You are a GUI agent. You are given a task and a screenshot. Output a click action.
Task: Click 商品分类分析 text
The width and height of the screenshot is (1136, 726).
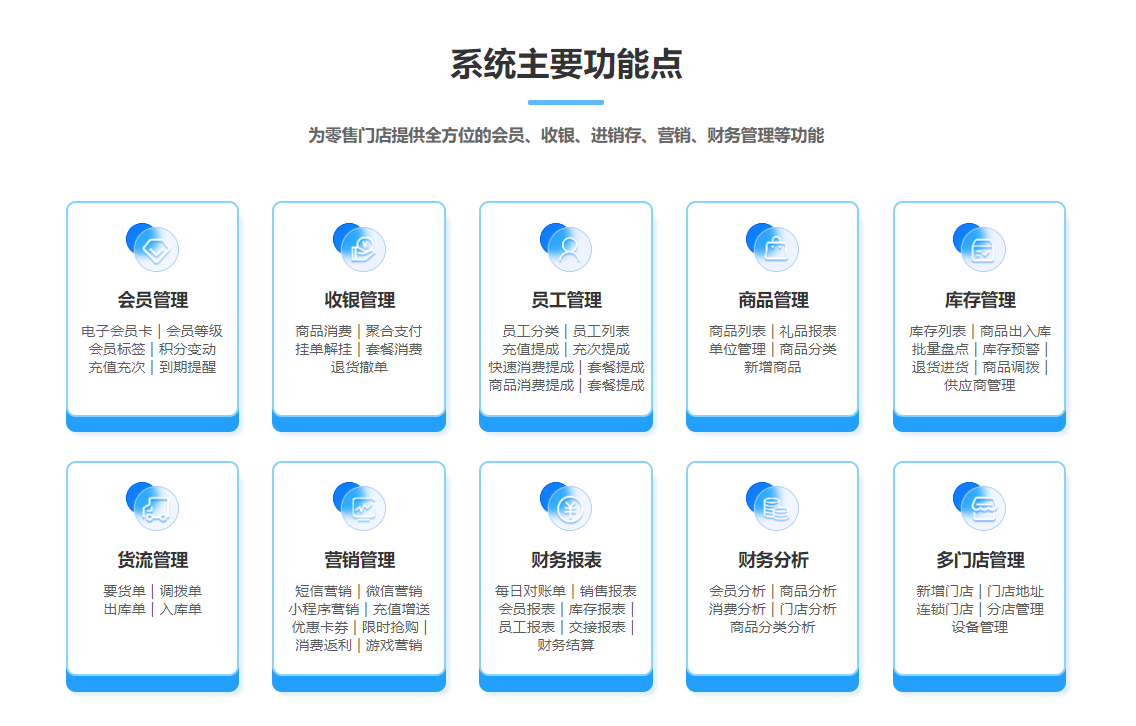point(772,627)
